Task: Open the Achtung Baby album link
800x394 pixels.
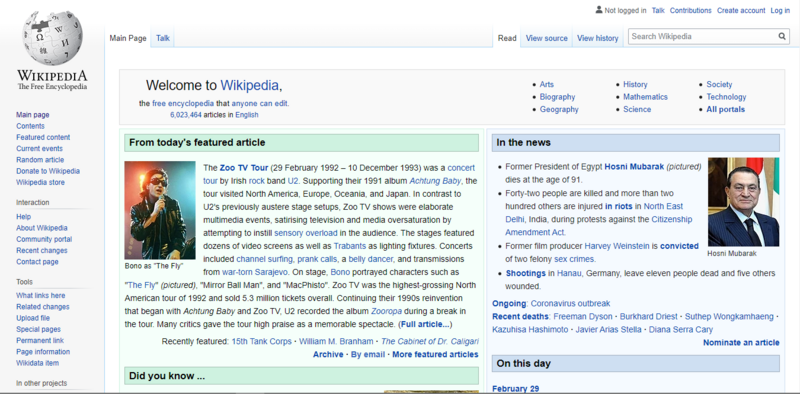Action: (435, 181)
